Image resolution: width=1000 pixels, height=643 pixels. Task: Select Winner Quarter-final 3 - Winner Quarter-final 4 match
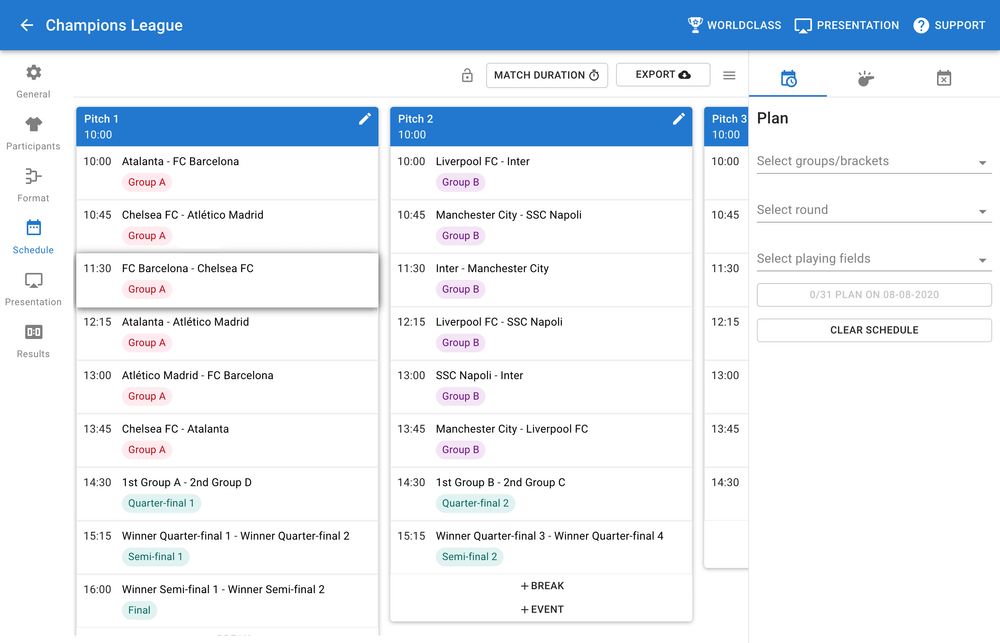[x=541, y=548]
